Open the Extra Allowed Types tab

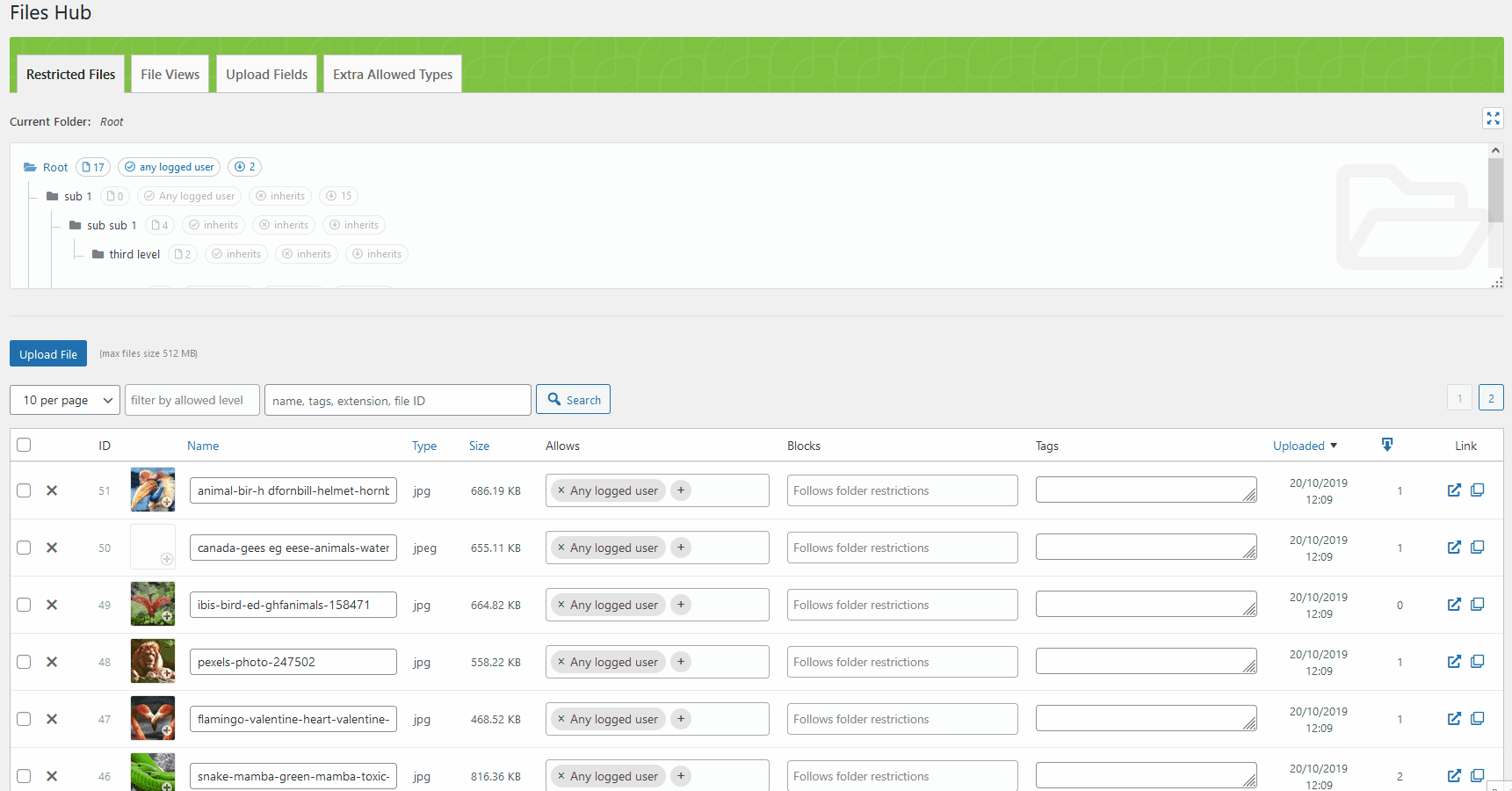tap(392, 74)
